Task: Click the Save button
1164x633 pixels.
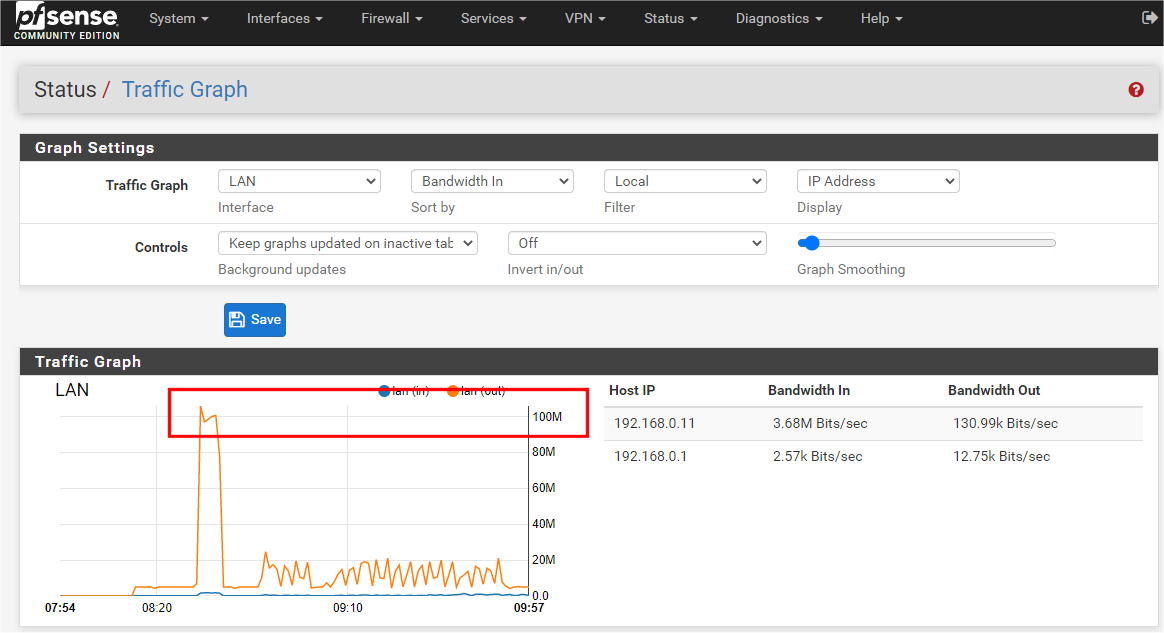Action: coord(255,320)
